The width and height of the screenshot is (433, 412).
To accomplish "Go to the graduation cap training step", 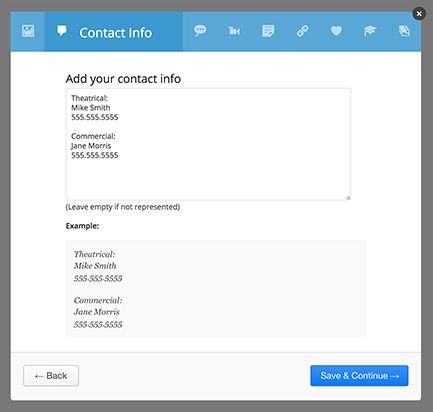I will (x=370, y=31).
